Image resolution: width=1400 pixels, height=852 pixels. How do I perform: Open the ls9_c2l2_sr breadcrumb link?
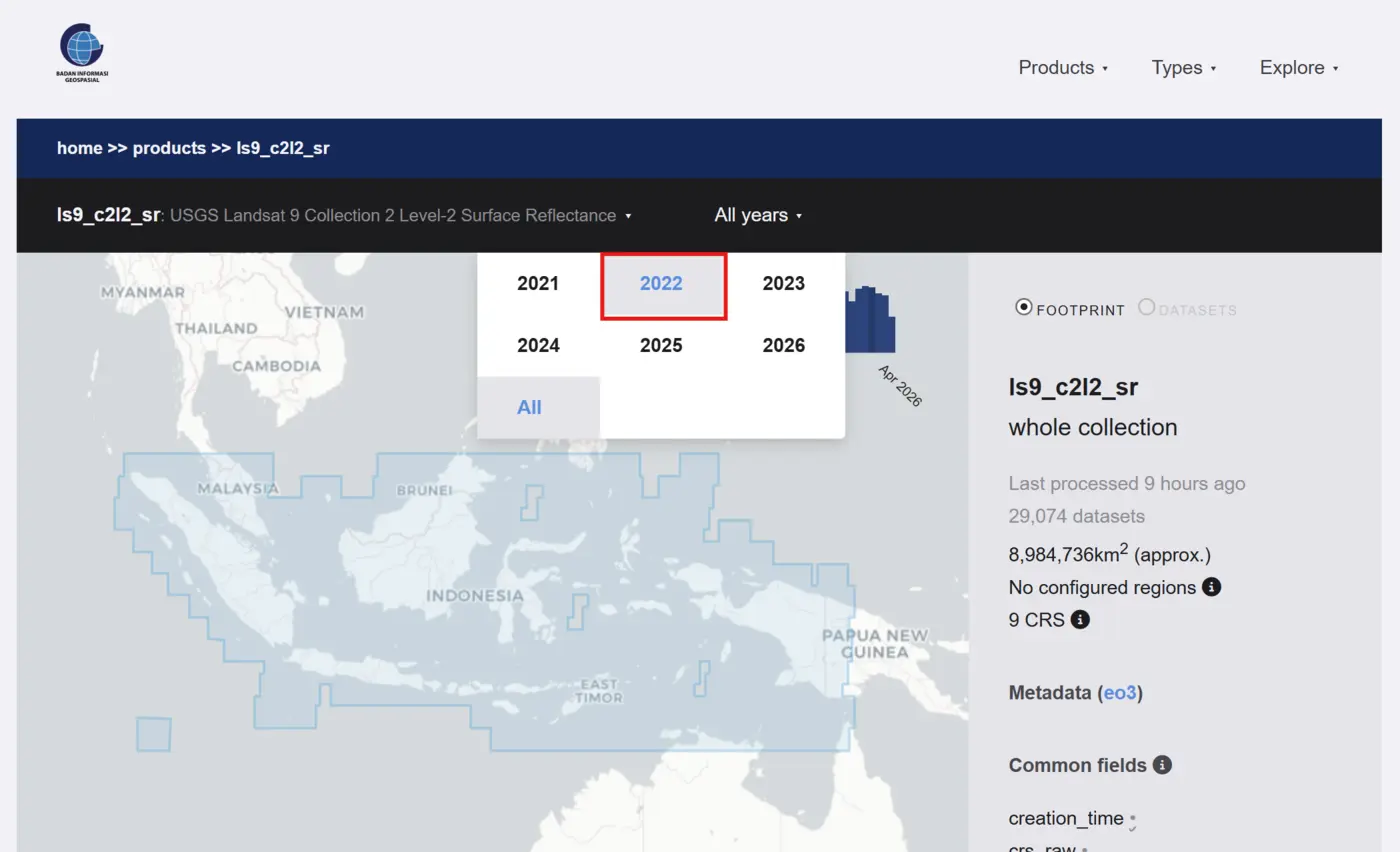tap(283, 148)
